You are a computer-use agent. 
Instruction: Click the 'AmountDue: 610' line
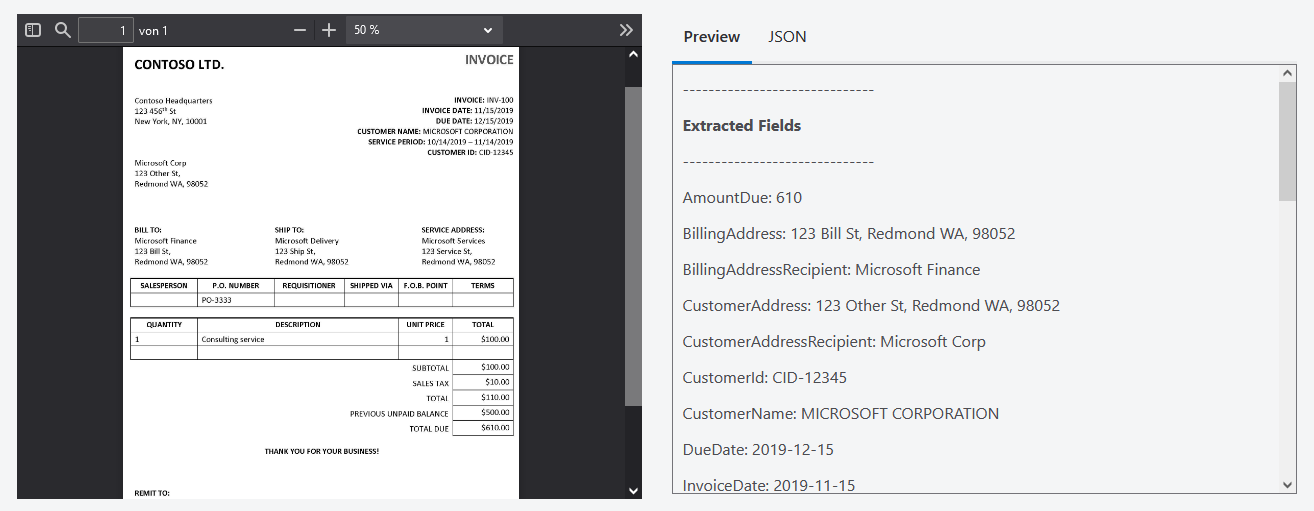(742, 198)
